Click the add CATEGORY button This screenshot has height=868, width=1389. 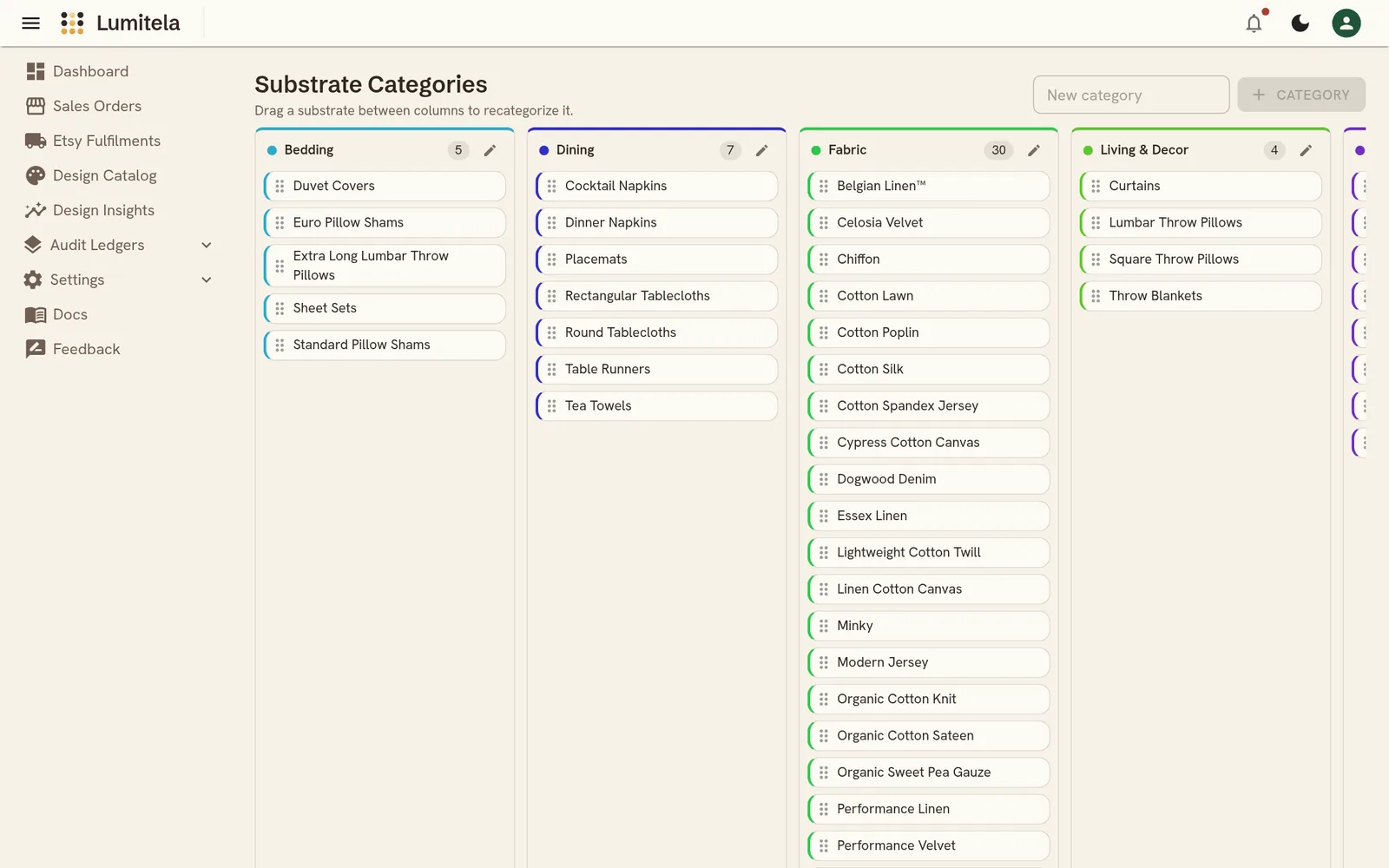1301,95
